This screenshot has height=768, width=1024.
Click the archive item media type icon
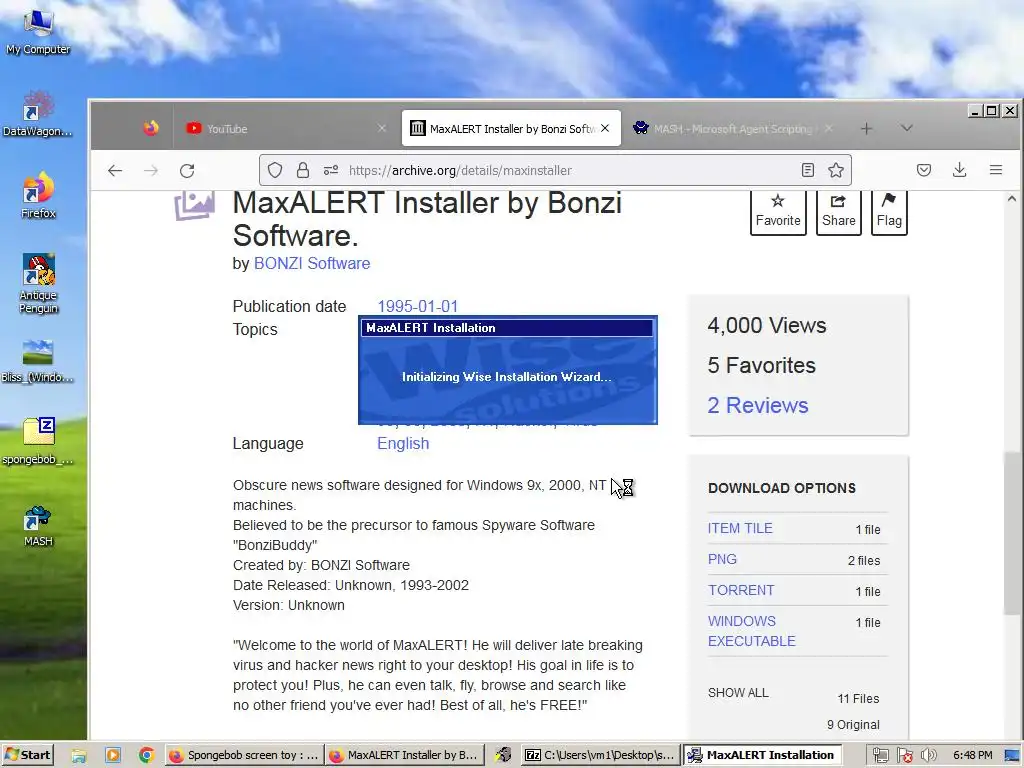point(194,205)
